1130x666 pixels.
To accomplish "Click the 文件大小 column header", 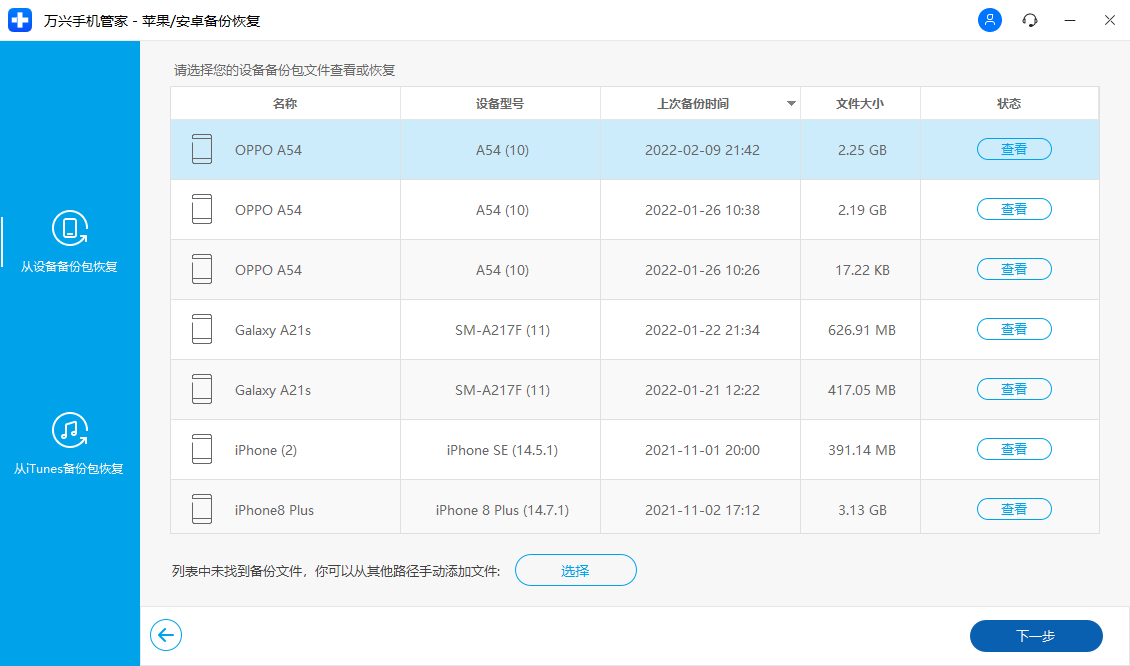I will [x=859, y=103].
